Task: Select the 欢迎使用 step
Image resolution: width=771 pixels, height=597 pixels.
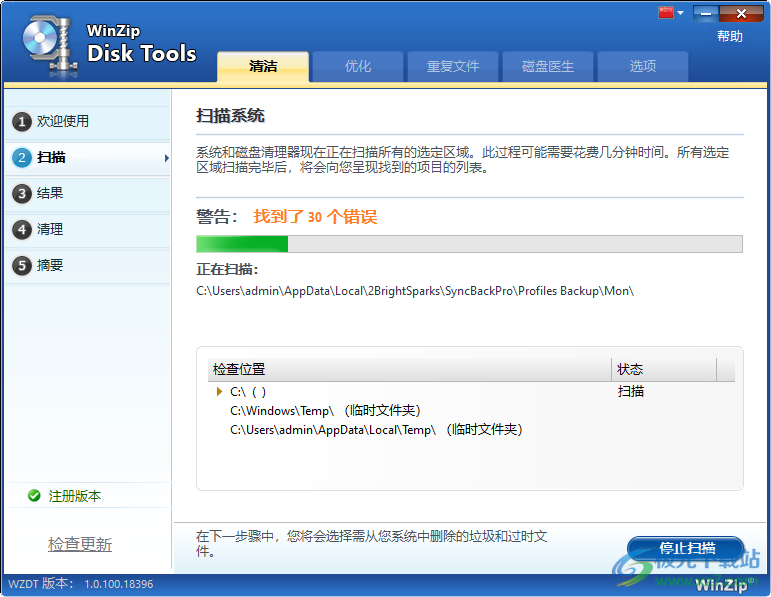Action: [88, 121]
